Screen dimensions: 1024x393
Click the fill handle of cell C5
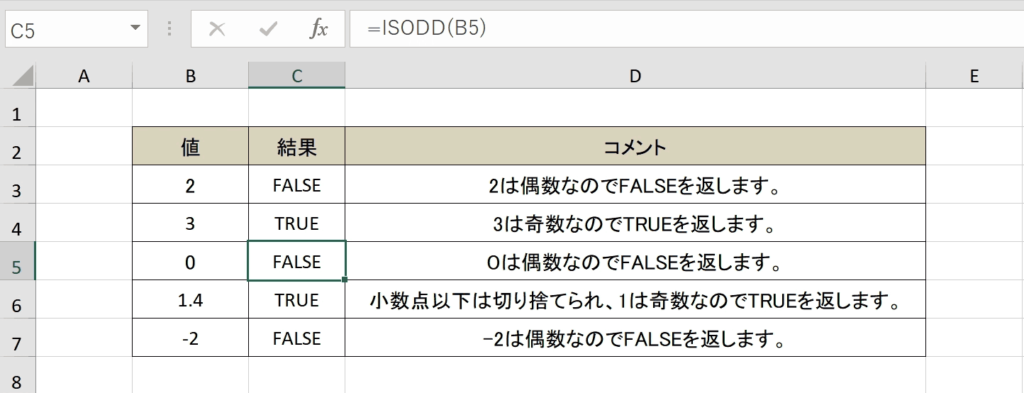(344, 279)
